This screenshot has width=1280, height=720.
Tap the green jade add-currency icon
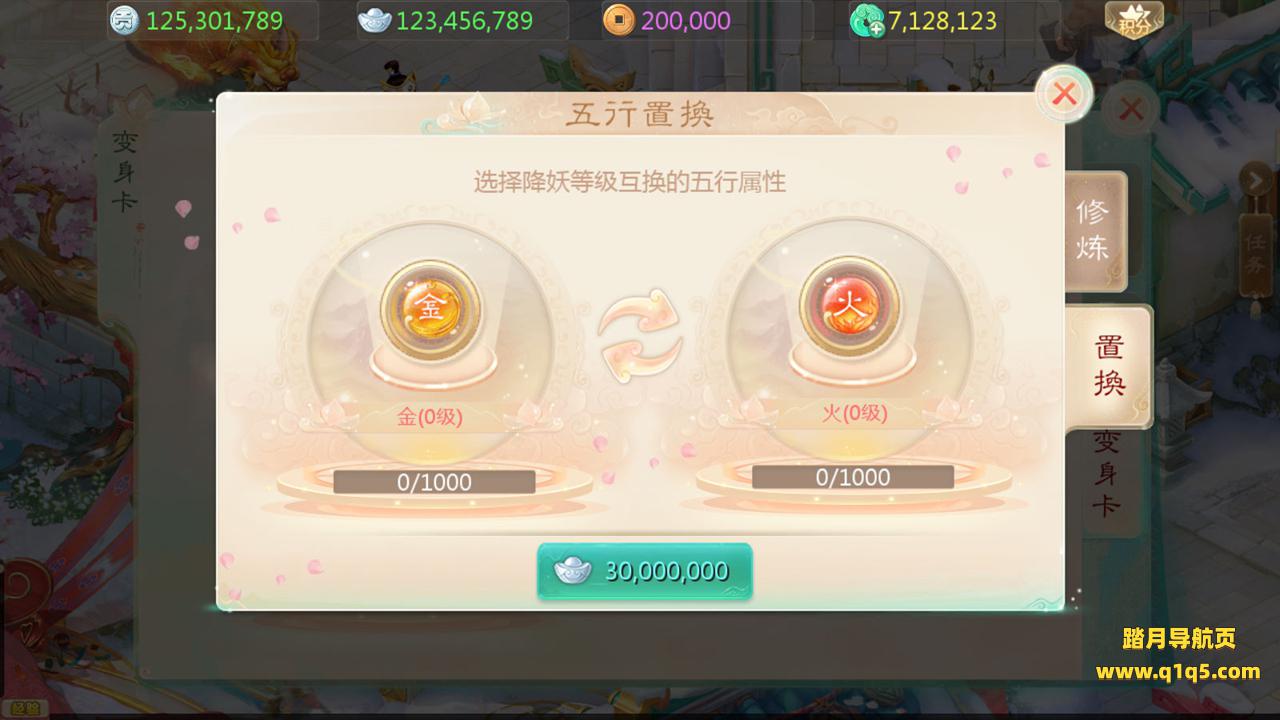tap(865, 20)
